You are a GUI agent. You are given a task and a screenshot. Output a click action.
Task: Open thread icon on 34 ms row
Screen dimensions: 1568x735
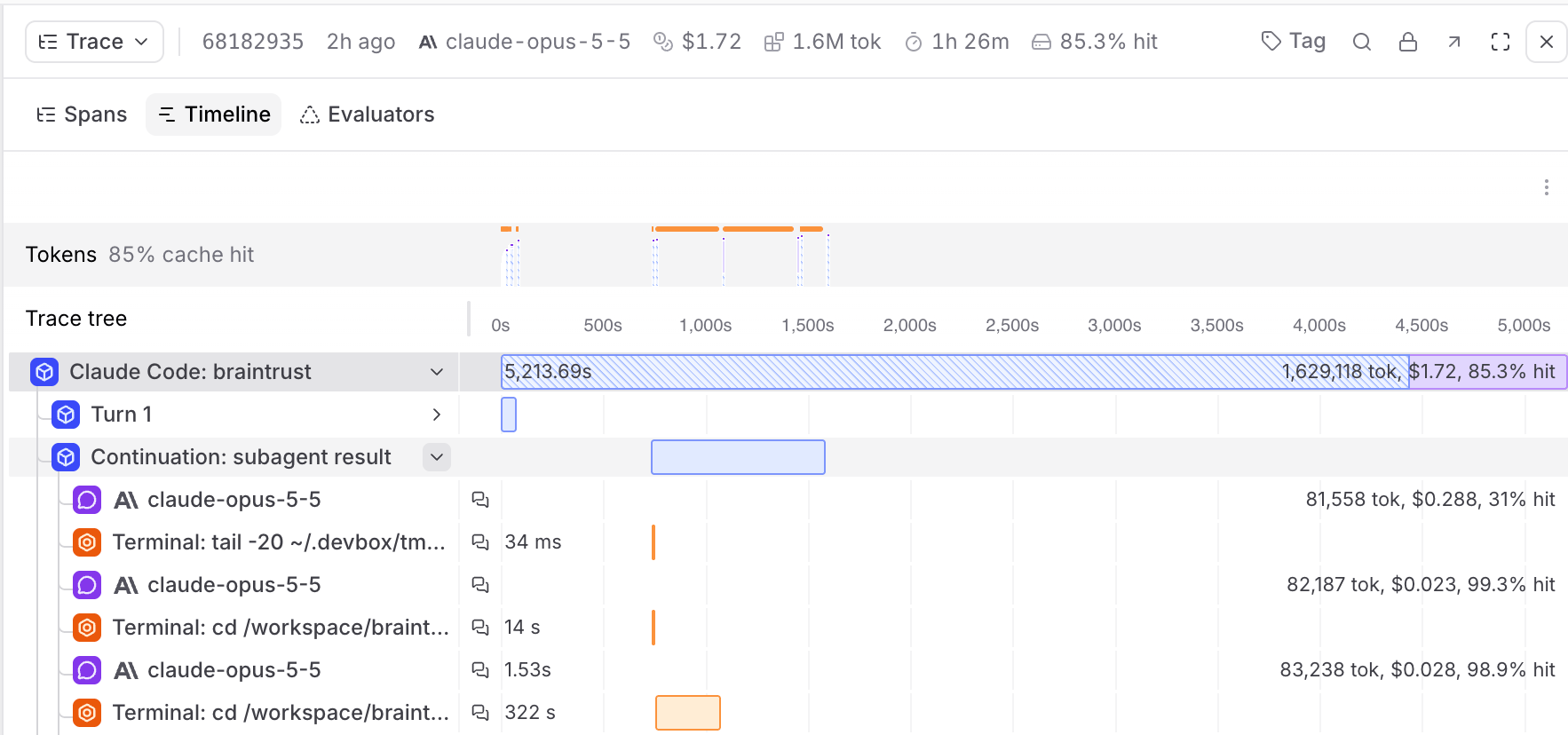tap(480, 542)
